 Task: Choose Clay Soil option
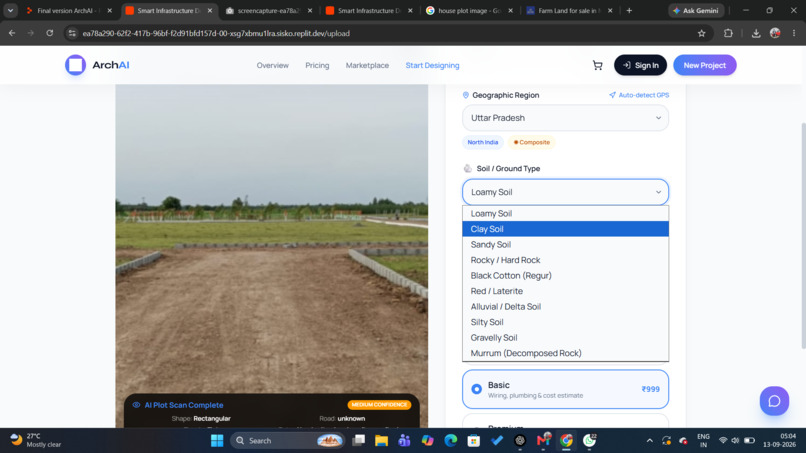pos(565,229)
